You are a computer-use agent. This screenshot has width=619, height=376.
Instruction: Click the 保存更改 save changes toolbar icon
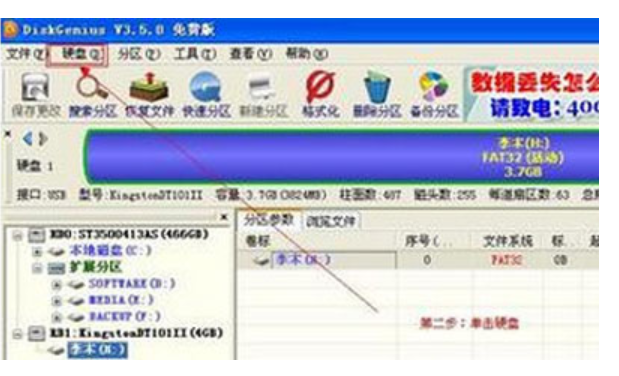coord(36,88)
